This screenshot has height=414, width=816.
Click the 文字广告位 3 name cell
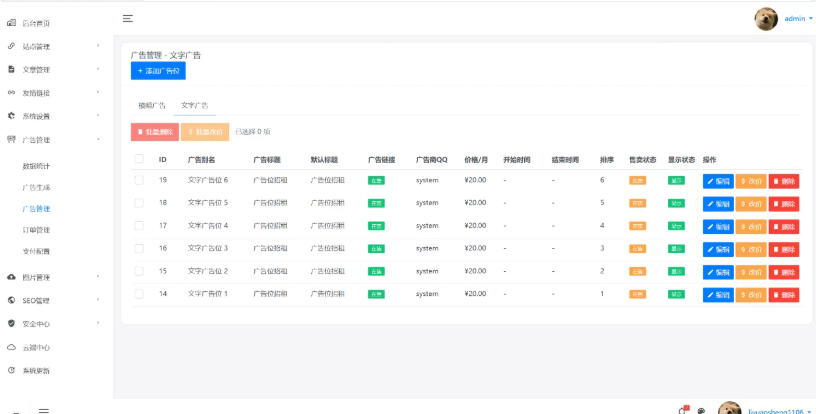point(208,248)
